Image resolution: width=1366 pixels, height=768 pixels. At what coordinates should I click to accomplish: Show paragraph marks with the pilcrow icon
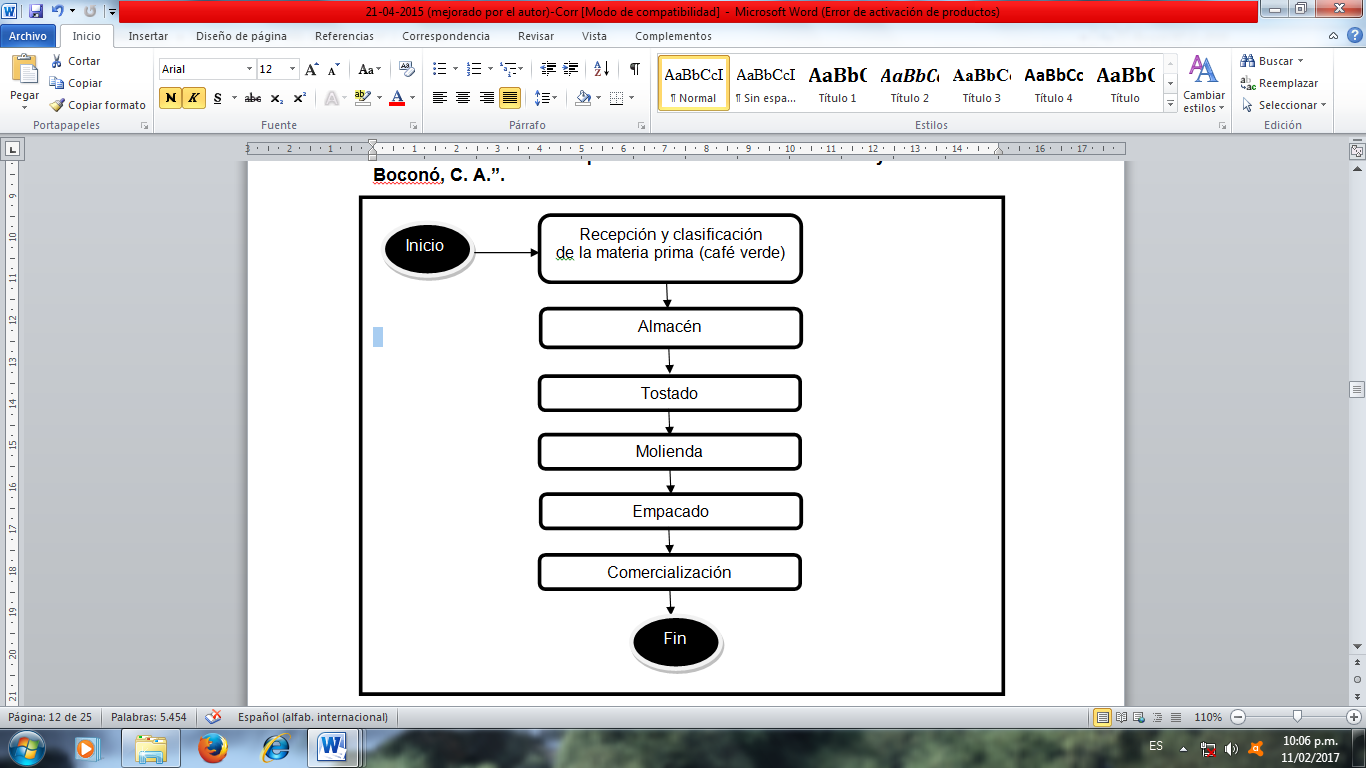pos(634,69)
